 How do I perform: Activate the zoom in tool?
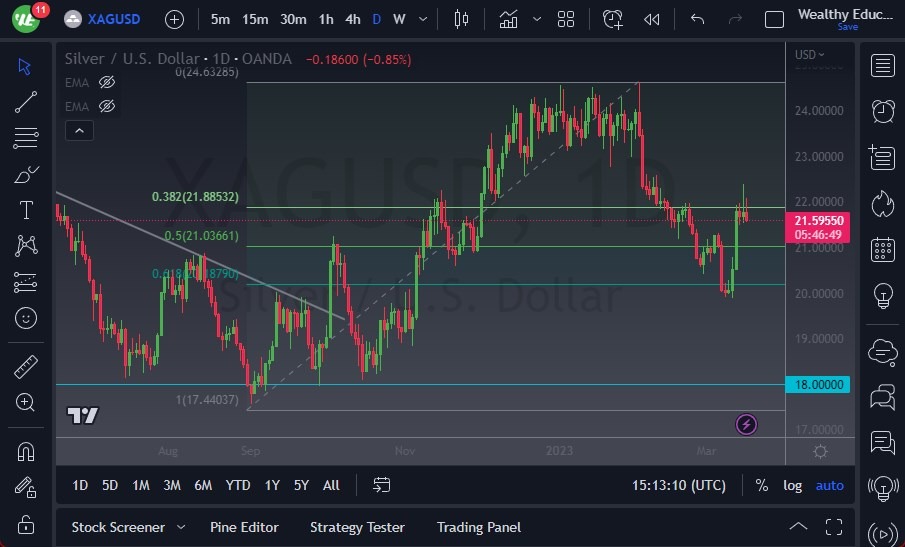click(25, 402)
